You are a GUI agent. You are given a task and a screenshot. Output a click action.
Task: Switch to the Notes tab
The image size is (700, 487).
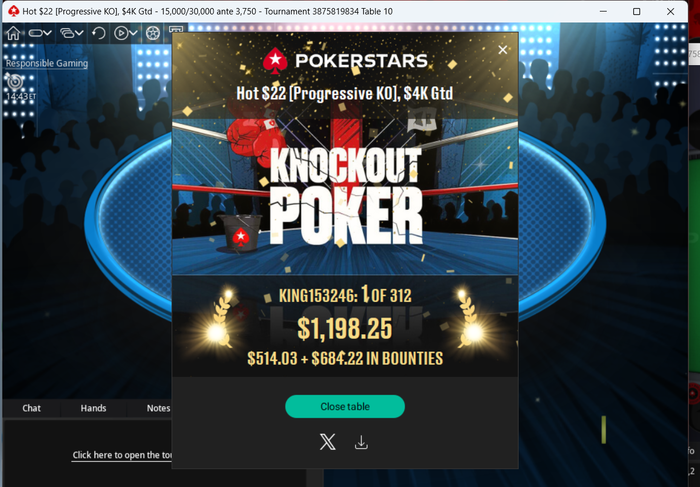point(158,408)
